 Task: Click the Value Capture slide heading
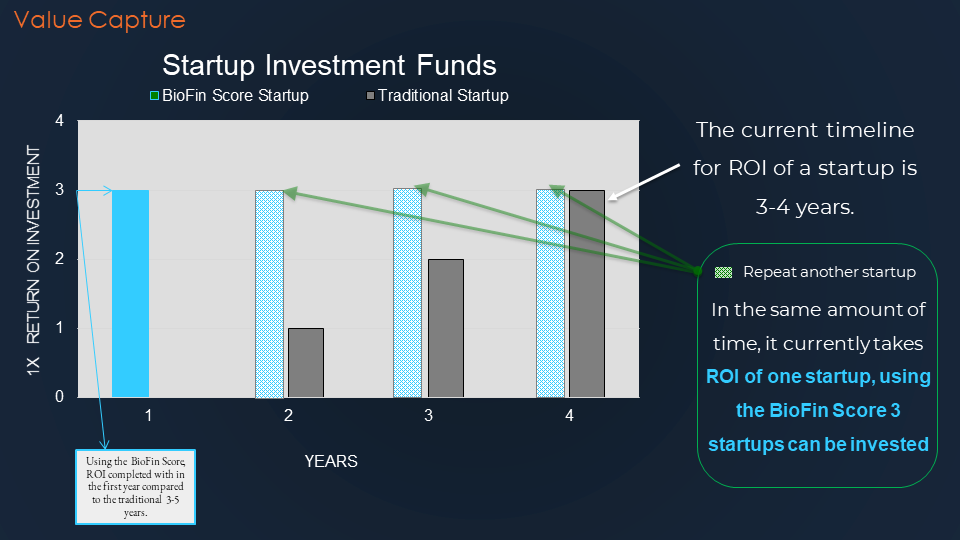(x=100, y=20)
